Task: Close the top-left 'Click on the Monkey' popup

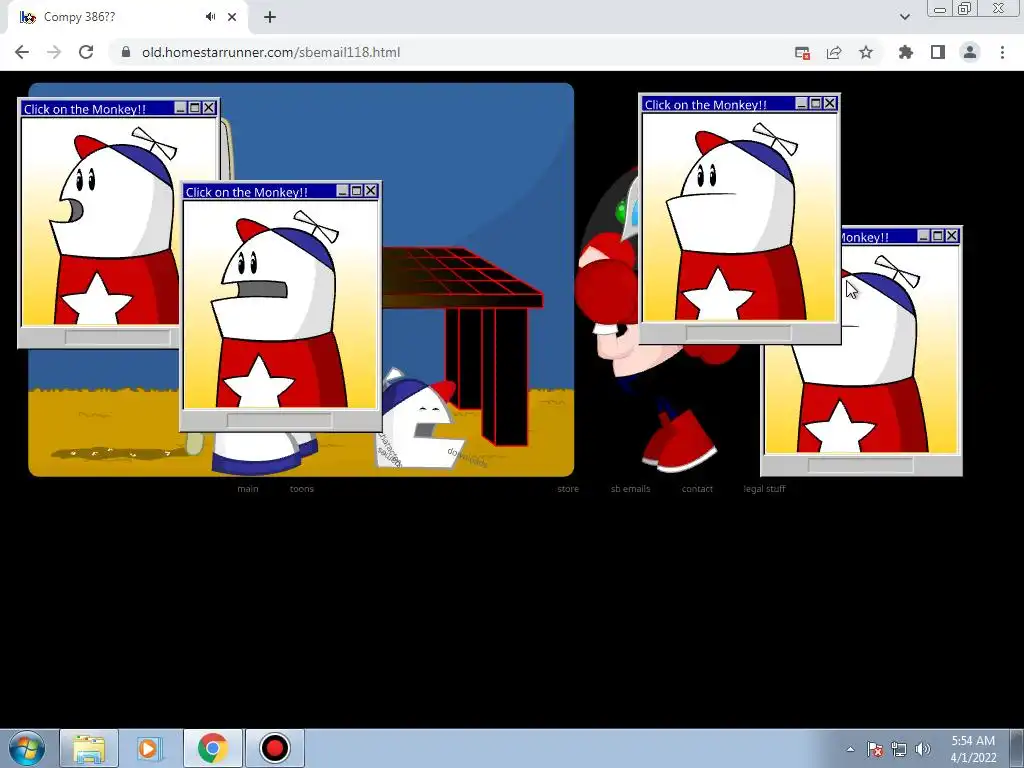Action: click(x=209, y=108)
